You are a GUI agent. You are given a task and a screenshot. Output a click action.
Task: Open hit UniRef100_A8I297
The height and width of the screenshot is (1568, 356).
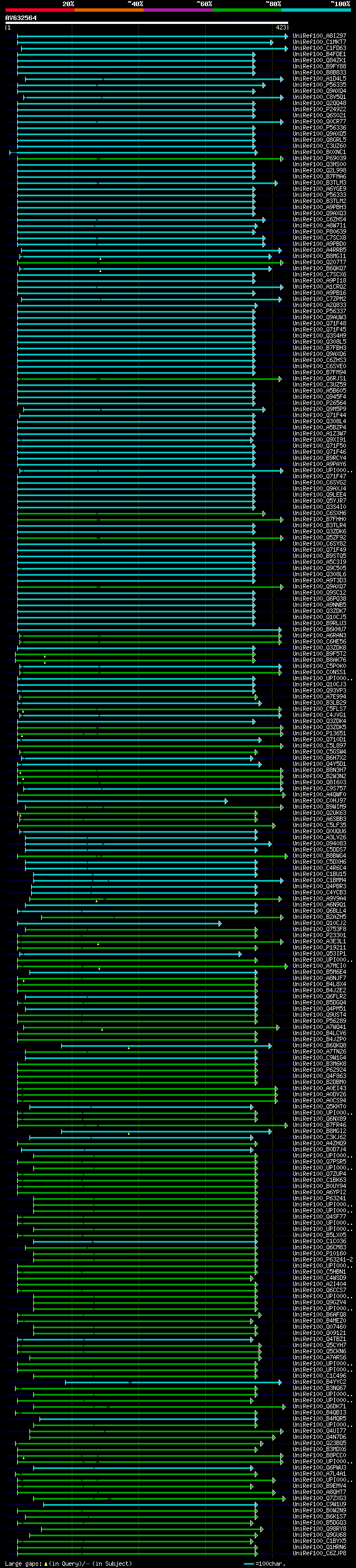[x=319, y=36]
